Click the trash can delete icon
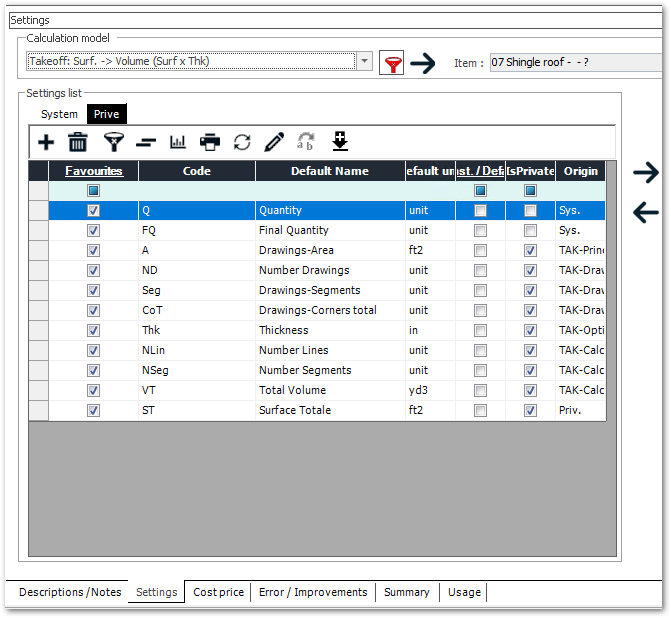 point(77,142)
